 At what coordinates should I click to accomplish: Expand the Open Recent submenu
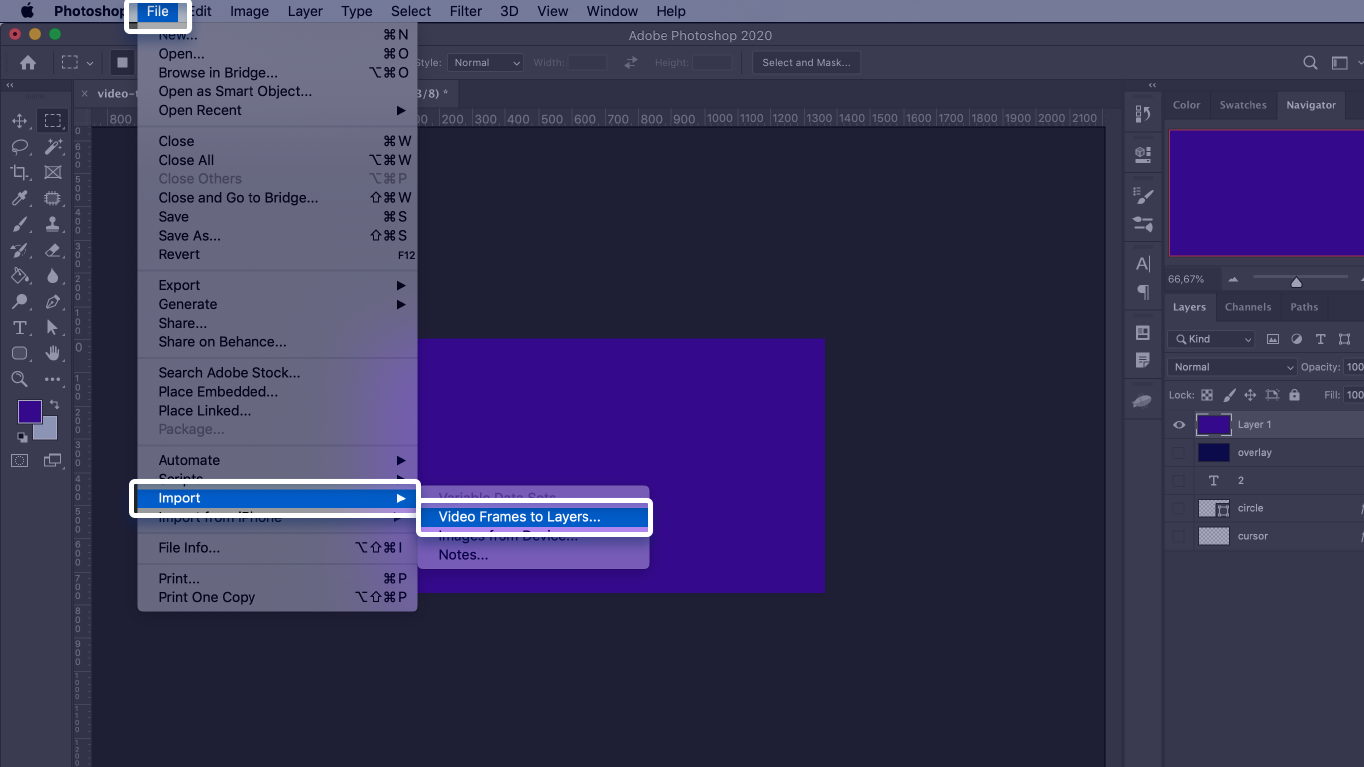pyautogui.click(x=277, y=110)
